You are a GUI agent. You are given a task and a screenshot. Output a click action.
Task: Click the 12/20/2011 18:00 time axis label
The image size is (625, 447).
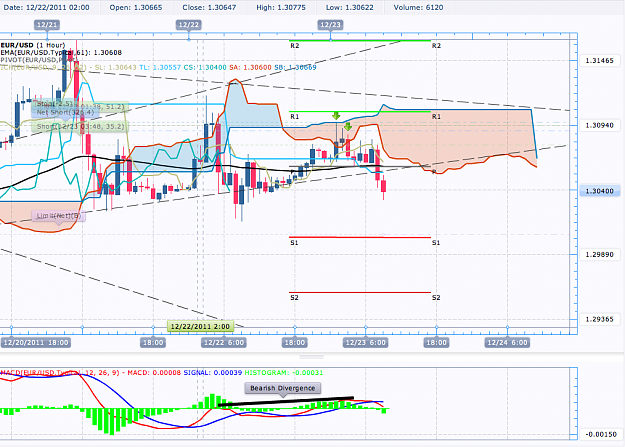tap(36, 343)
